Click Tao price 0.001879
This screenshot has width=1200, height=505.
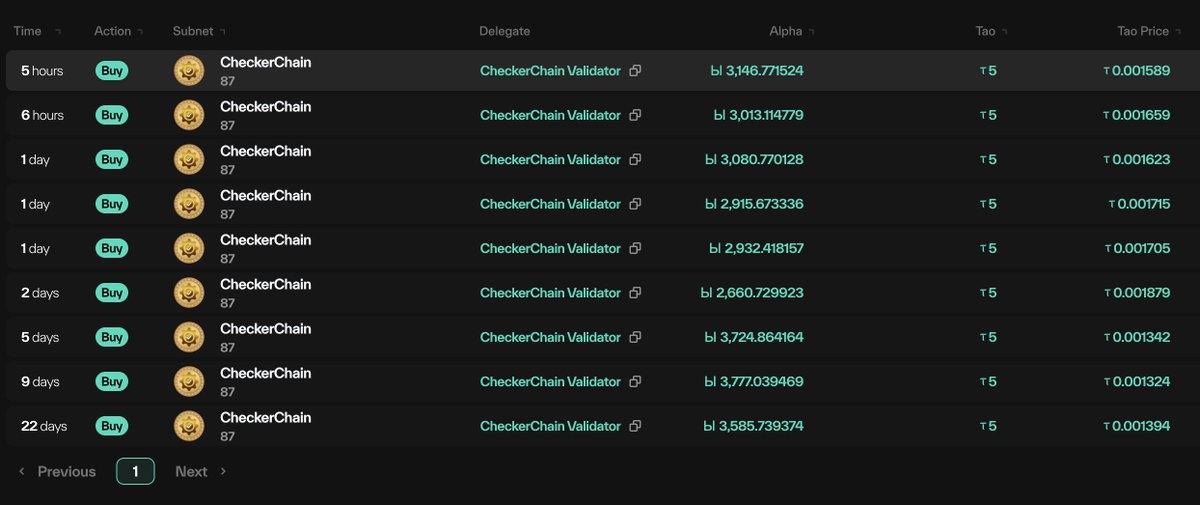tap(1136, 293)
